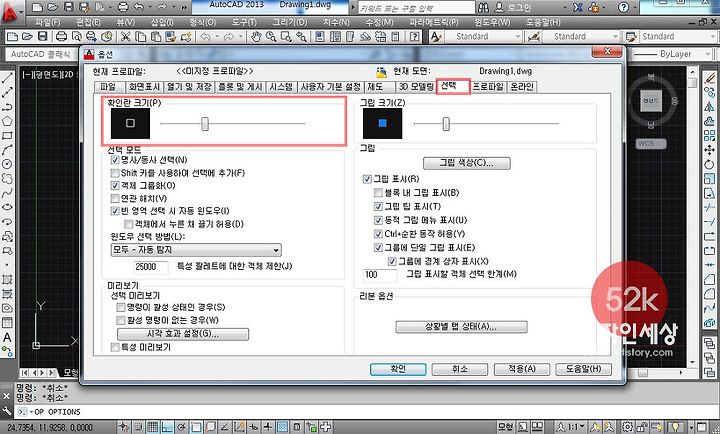
Task: Click the Open file icon in the standard toolbar
Action: [28, 36]
